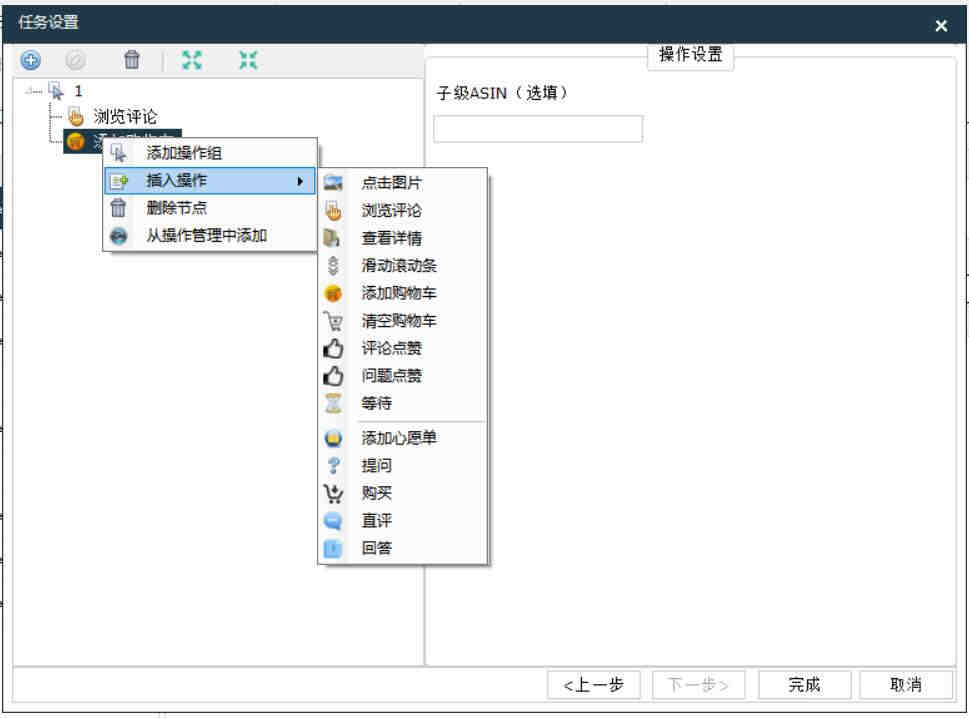This screenshot has width=969, height=718.
Task: Select 清空购物车 cart option
Action: [398, 321]
